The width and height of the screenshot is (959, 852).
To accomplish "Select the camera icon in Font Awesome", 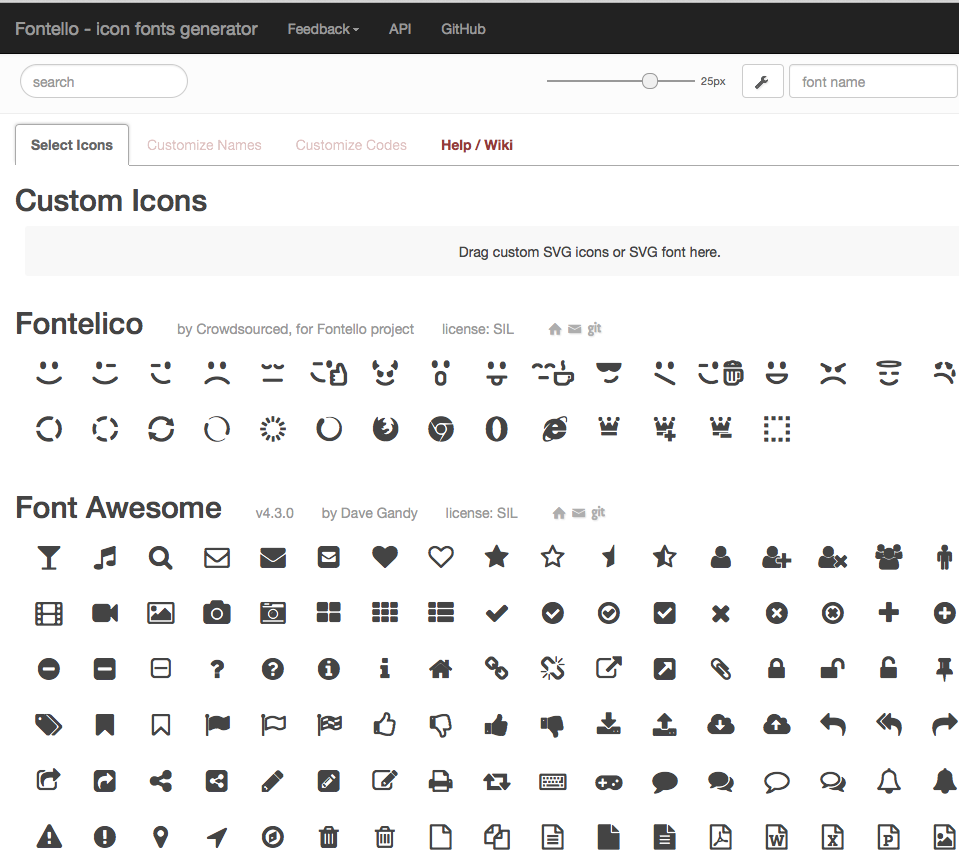I will tap(217, 613).
